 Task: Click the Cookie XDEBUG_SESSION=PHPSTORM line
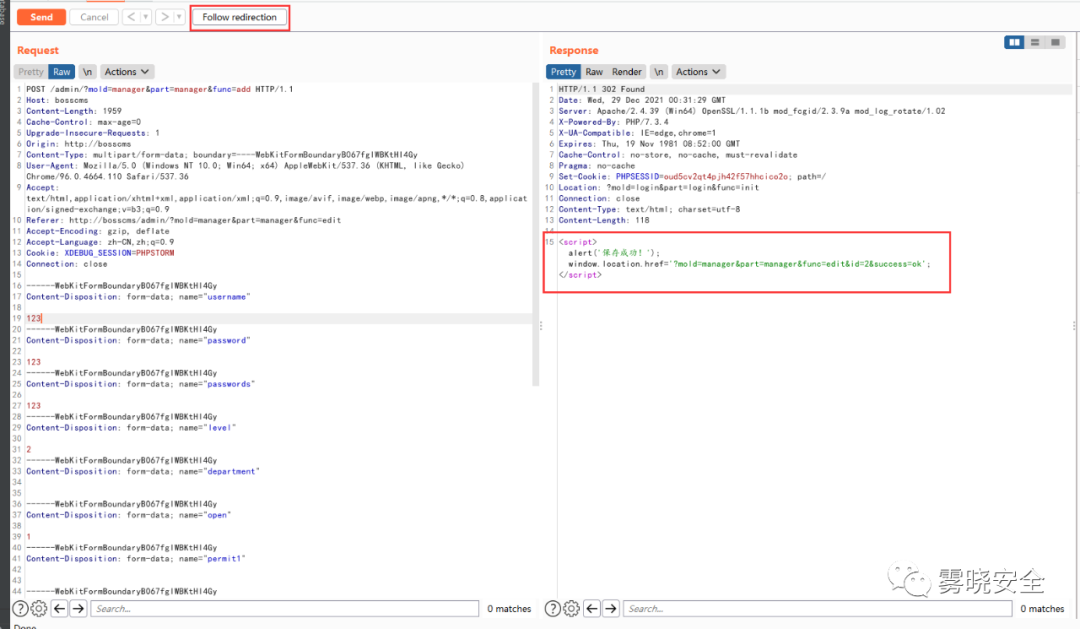pos(100,253)
